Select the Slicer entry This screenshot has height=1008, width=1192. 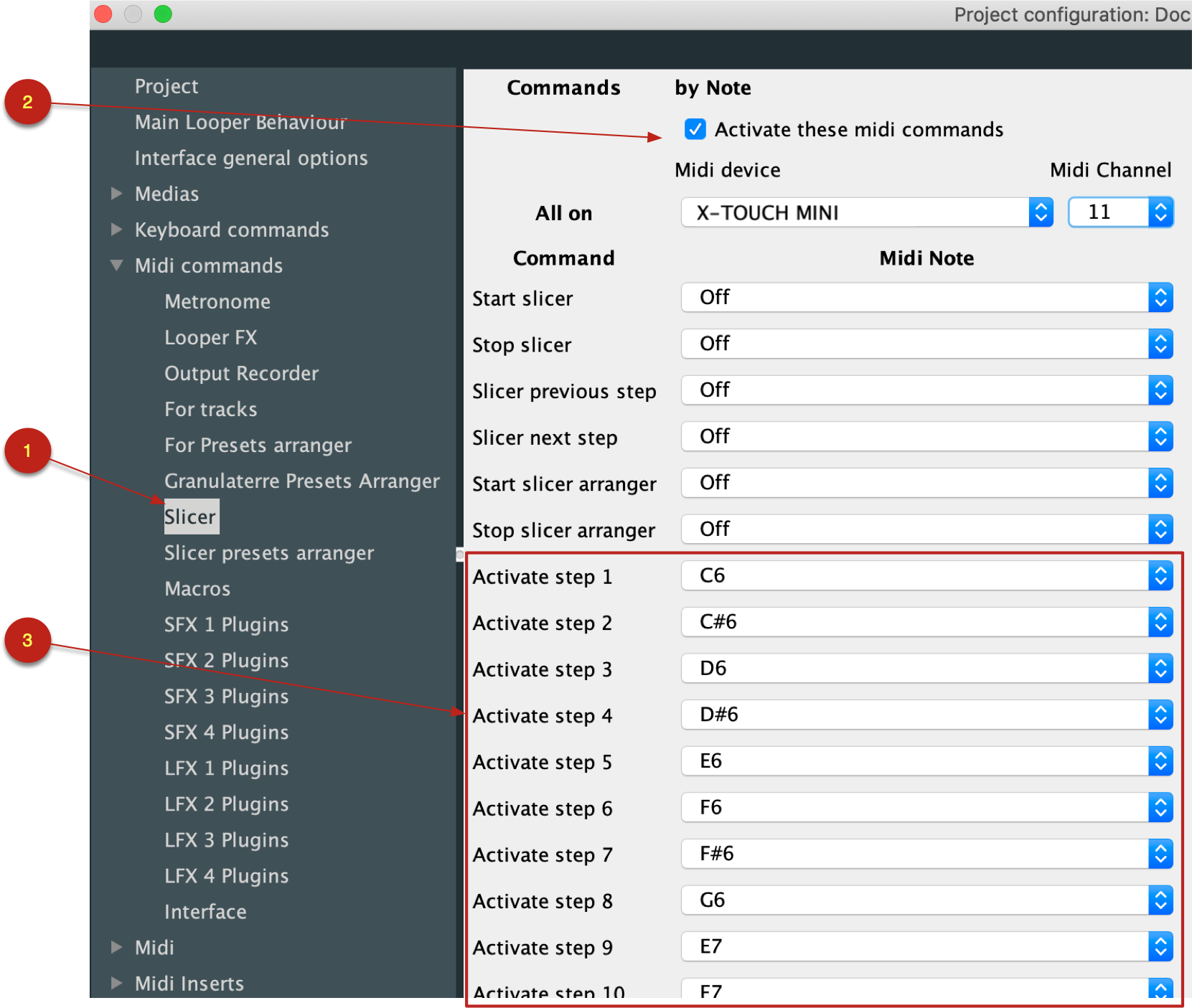[190, 517]
